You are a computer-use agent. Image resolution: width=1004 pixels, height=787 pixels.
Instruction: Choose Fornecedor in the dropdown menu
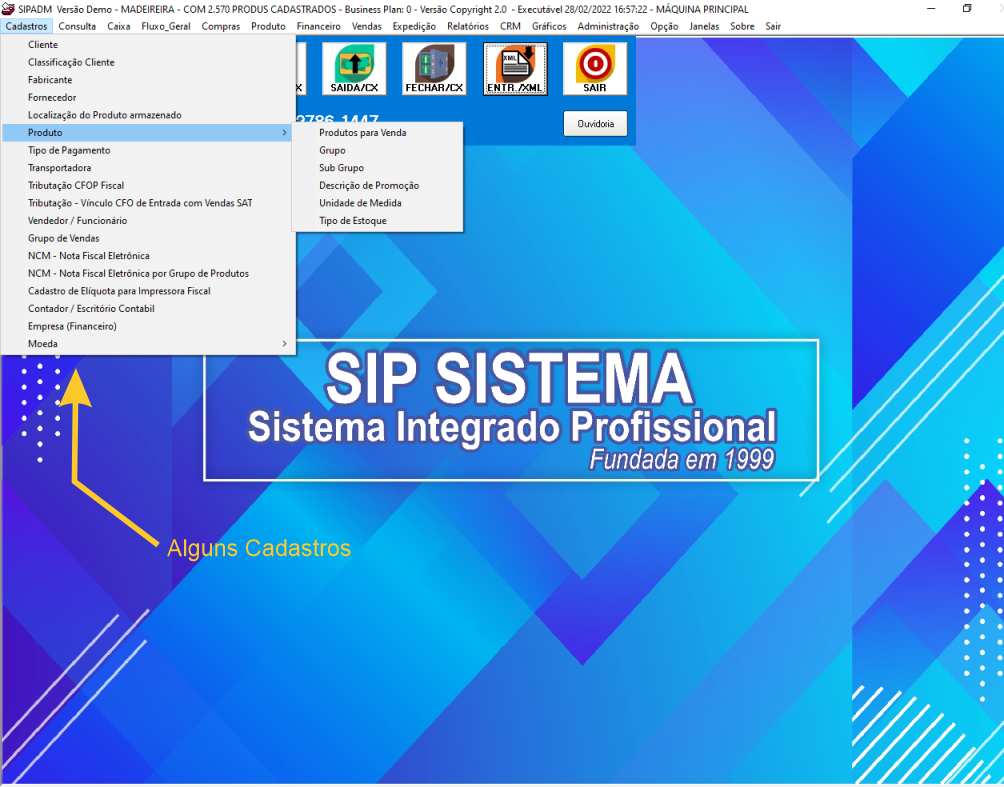(148, 97)
